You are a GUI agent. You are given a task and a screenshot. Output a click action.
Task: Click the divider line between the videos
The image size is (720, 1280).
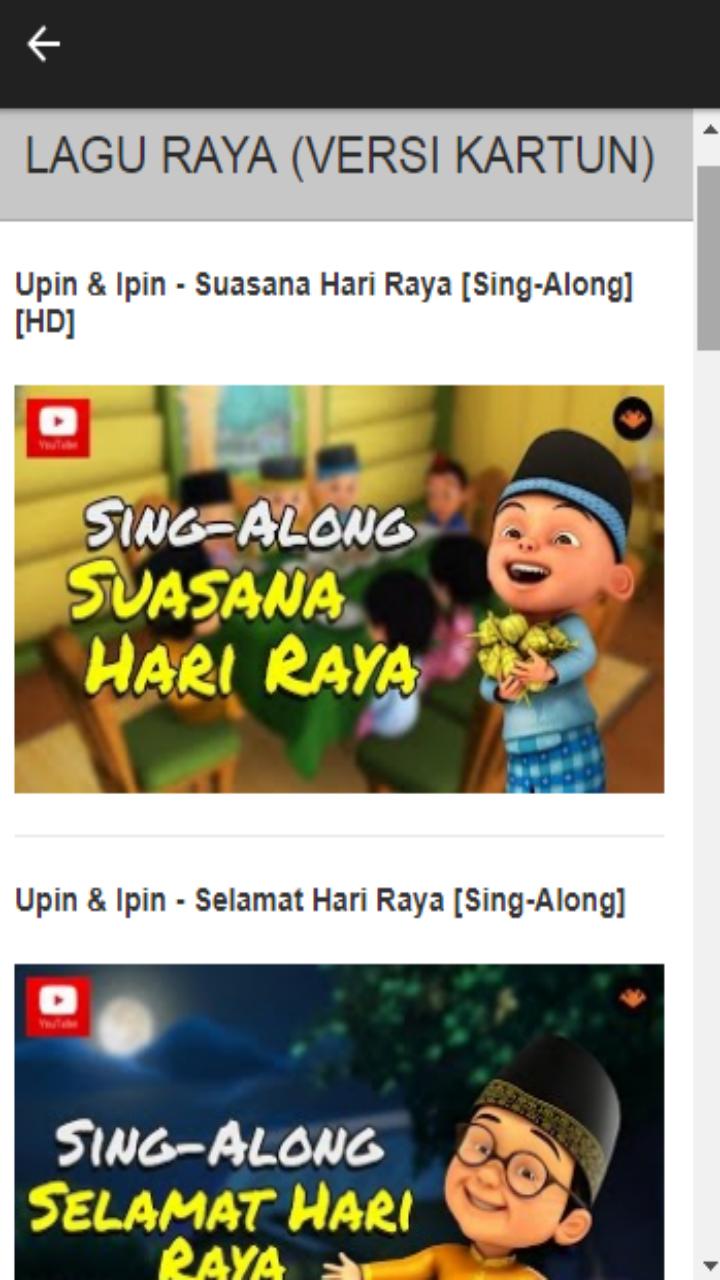339,836
